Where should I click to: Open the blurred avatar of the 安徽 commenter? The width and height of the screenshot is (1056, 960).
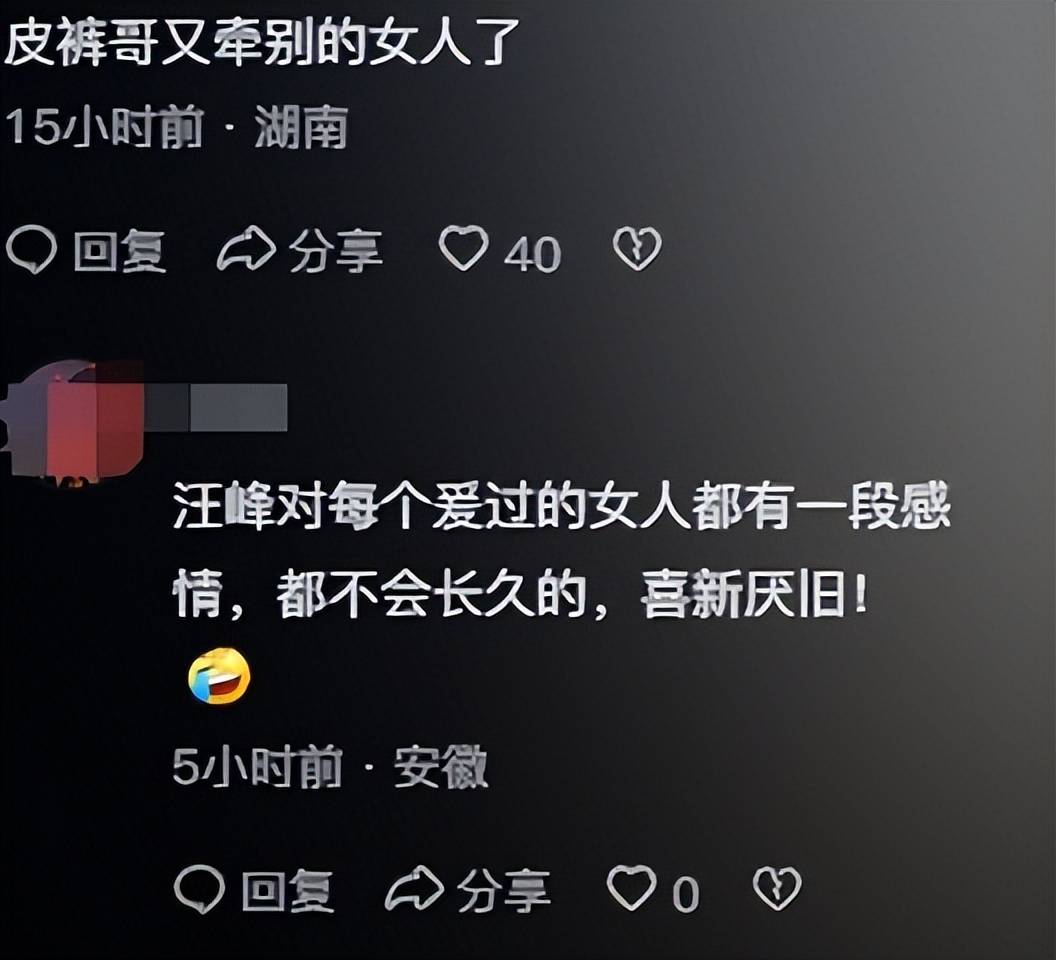tap(72, 420)
